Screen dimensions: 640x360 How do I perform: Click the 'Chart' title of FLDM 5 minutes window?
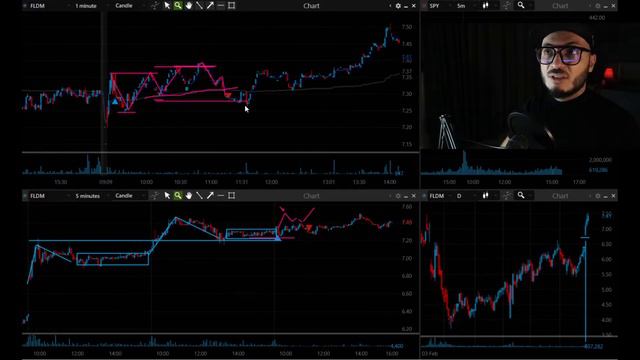[x=311, y=196]
